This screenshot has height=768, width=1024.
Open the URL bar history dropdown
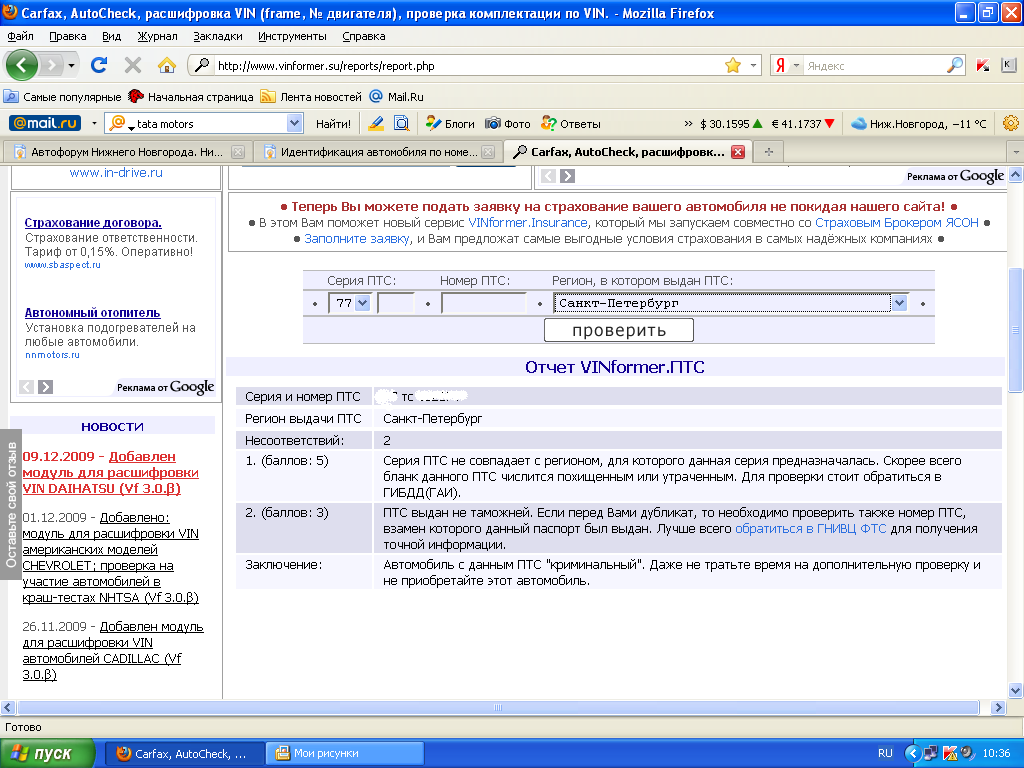[x=753, y=65]
